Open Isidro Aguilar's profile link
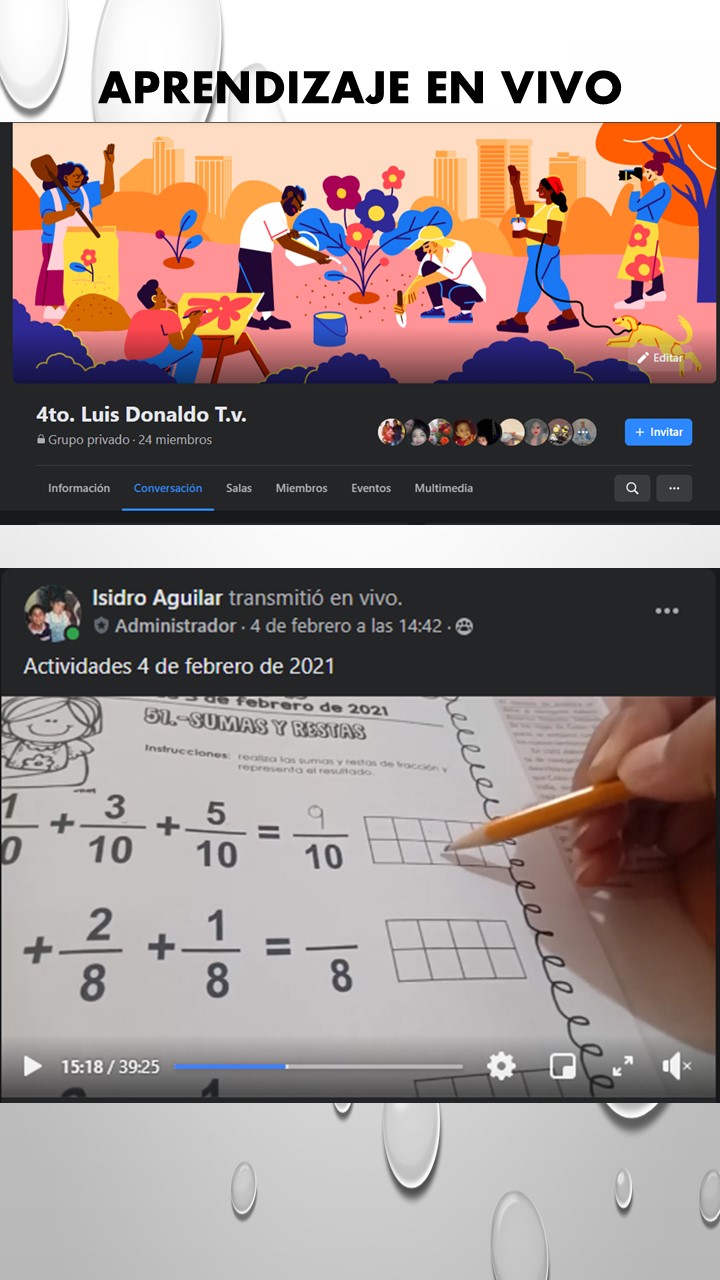 tap(158, 598)
